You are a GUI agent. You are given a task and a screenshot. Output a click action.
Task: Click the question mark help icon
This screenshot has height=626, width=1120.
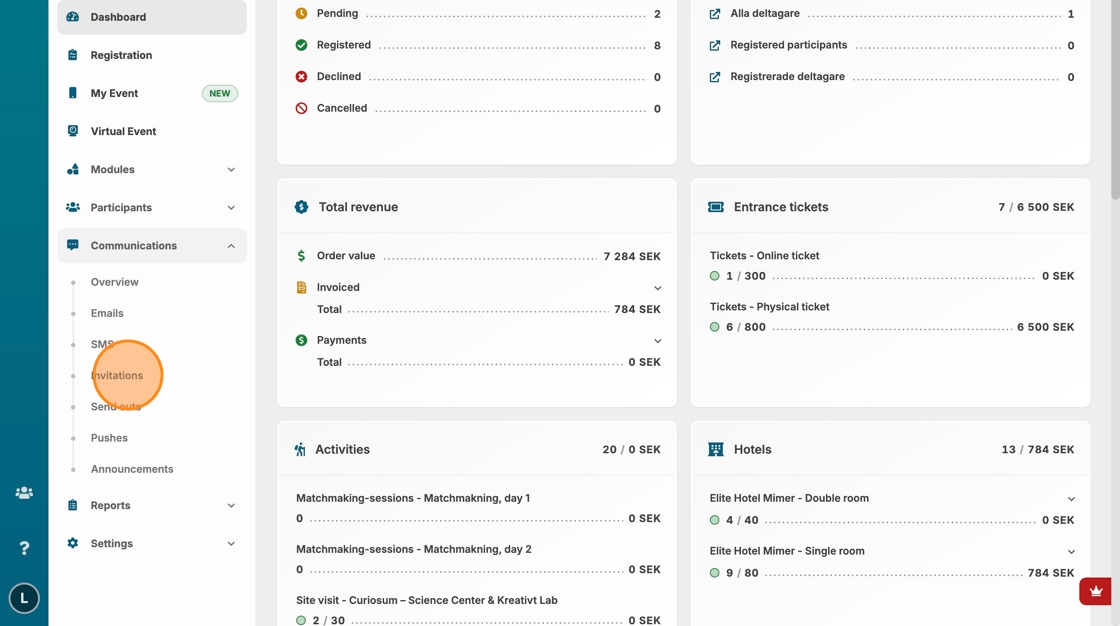point(24,548)
